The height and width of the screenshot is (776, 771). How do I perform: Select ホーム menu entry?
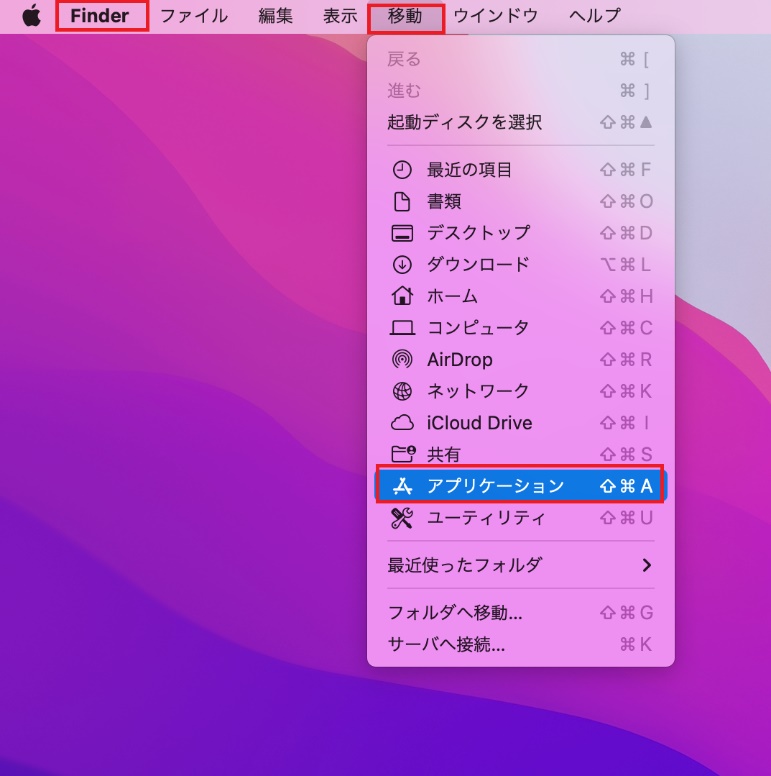[x=520, y=296]
